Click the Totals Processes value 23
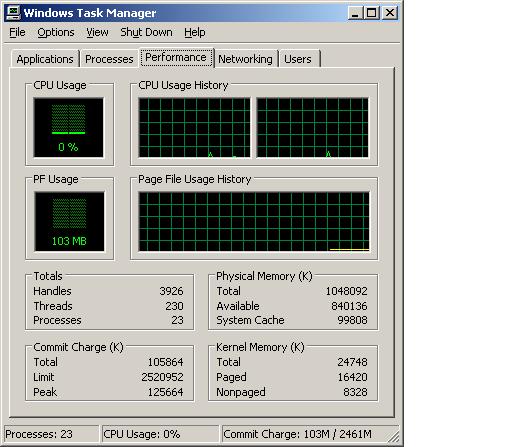The width and height of the screenshot is (512, 447). point(177,320)
